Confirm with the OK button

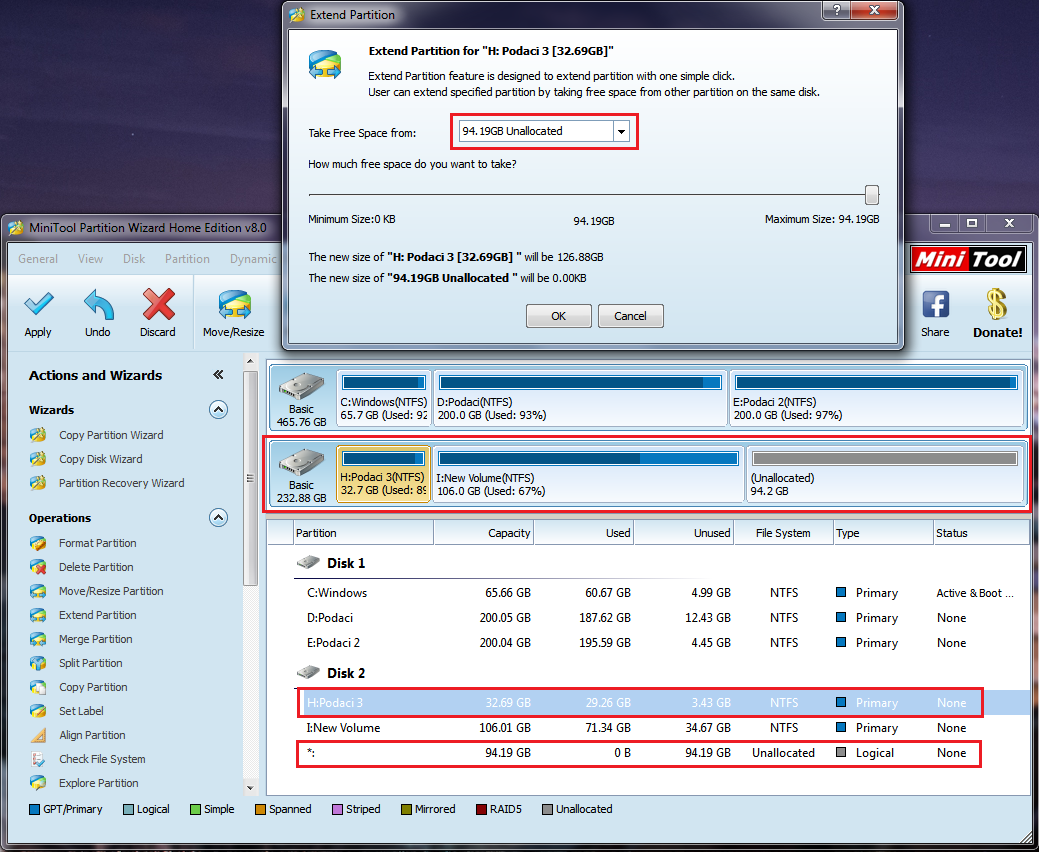559,316
